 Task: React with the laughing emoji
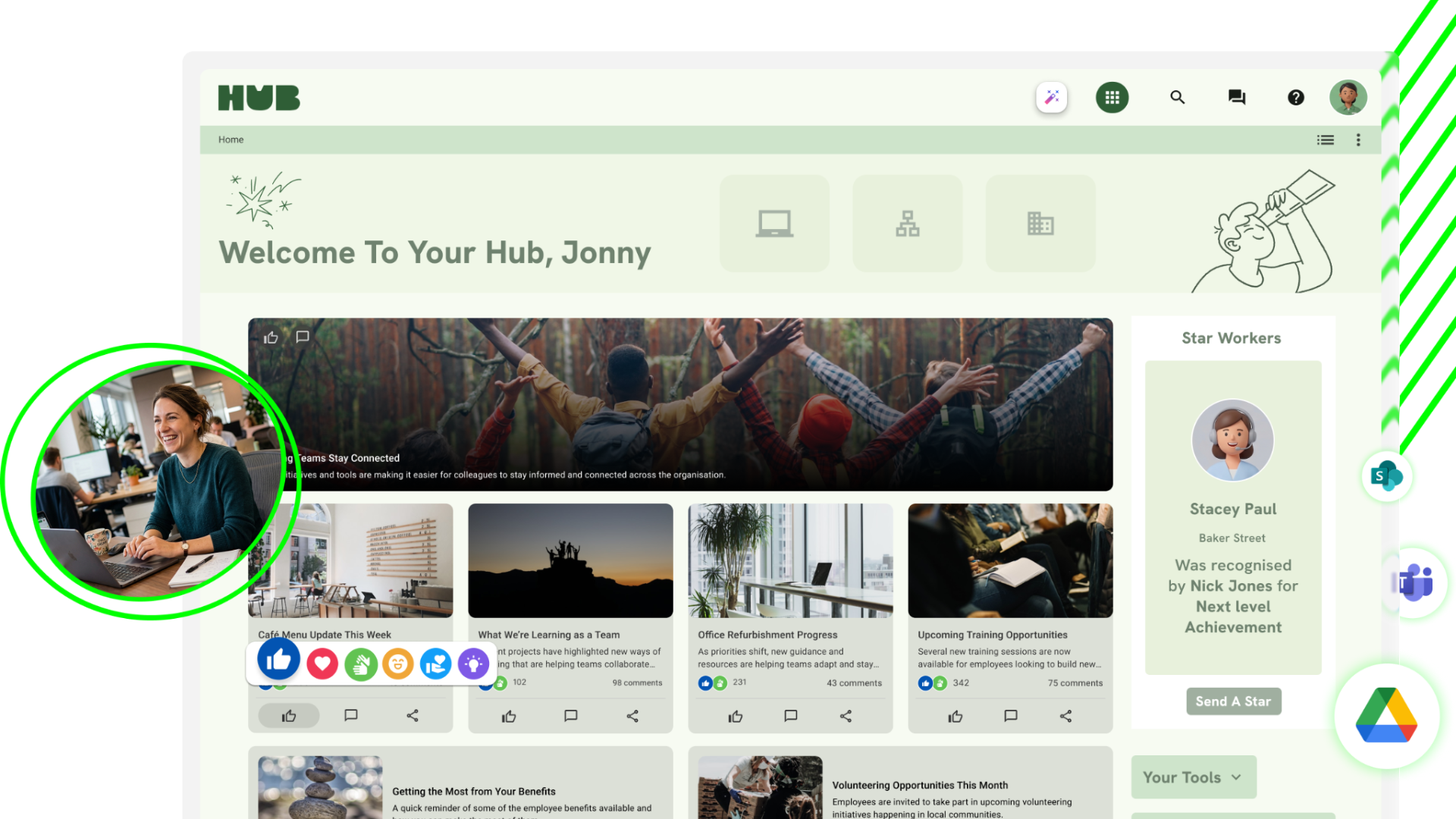tap(397, 663)
